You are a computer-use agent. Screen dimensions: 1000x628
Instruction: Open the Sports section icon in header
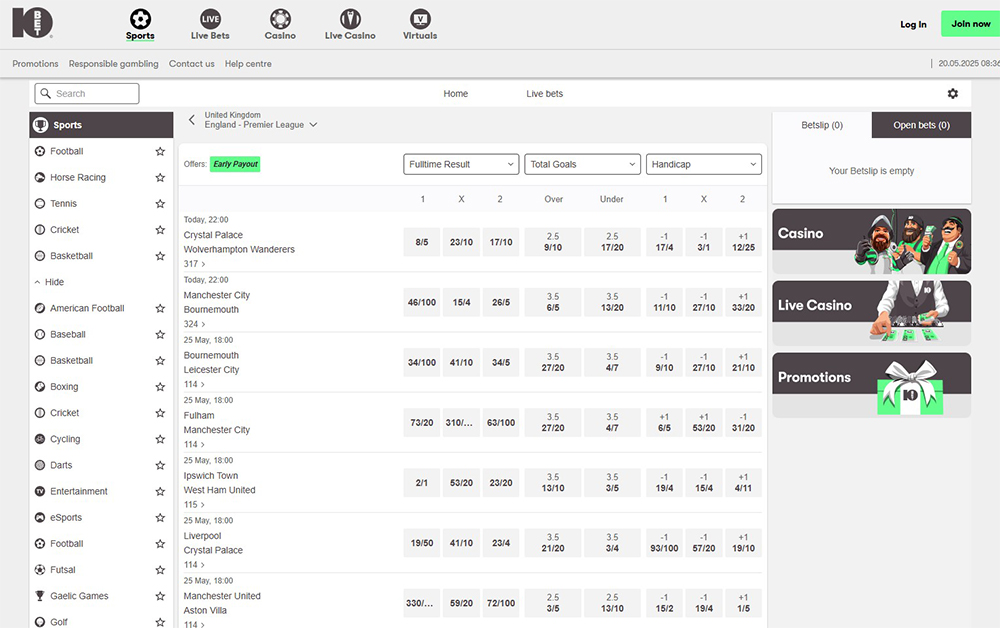click(140, 19)
